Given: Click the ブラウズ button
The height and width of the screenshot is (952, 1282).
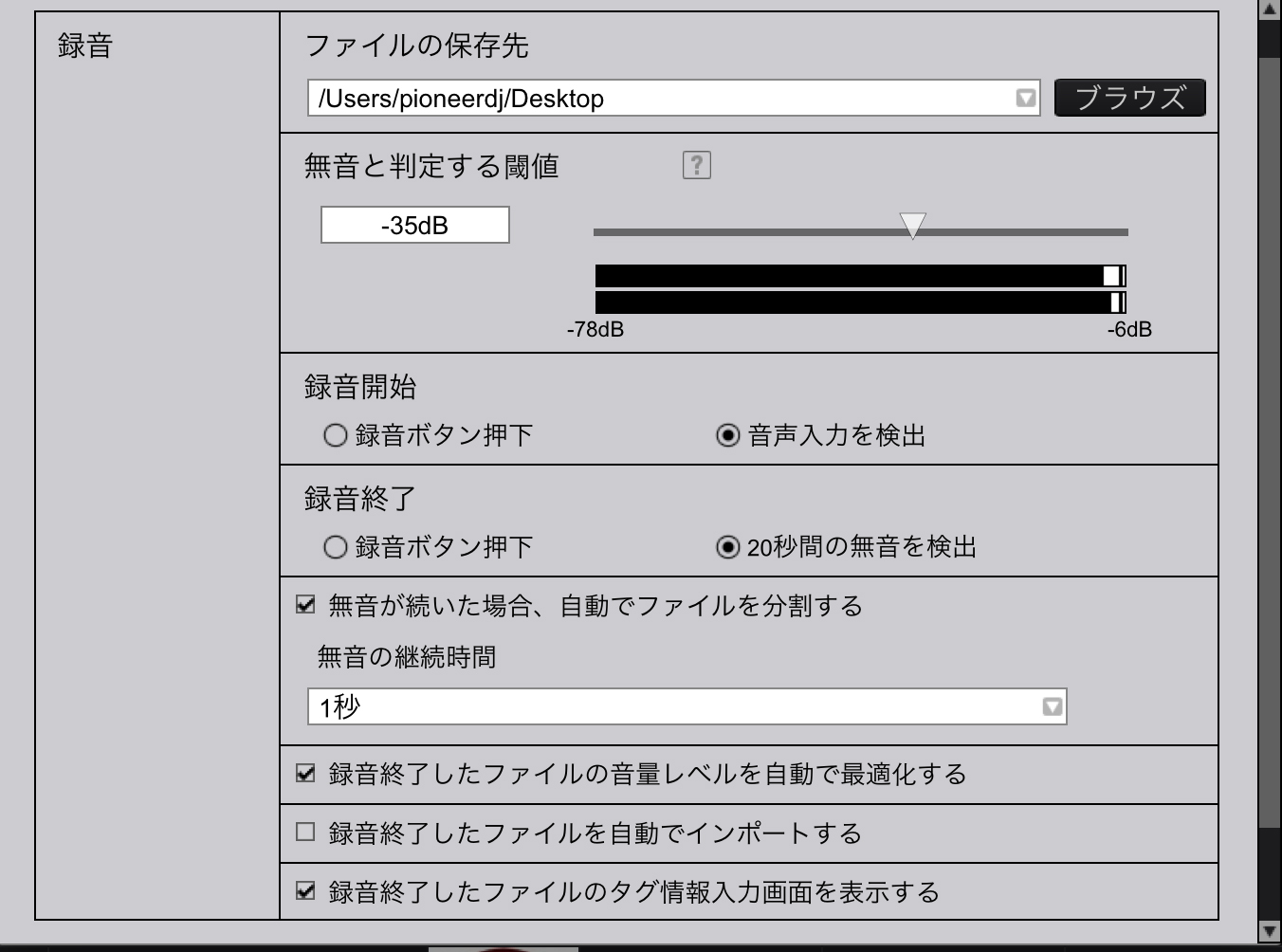Looking at the screenshot, I should point(1129,98).
